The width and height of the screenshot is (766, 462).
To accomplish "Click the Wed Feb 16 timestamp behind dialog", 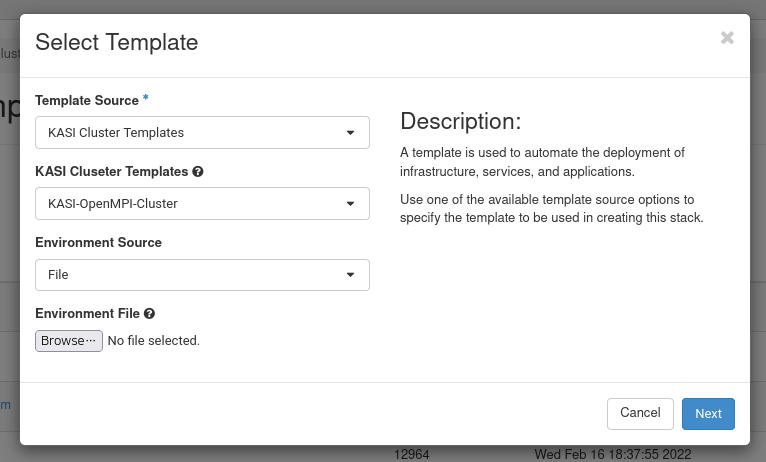I will [612, 454].
